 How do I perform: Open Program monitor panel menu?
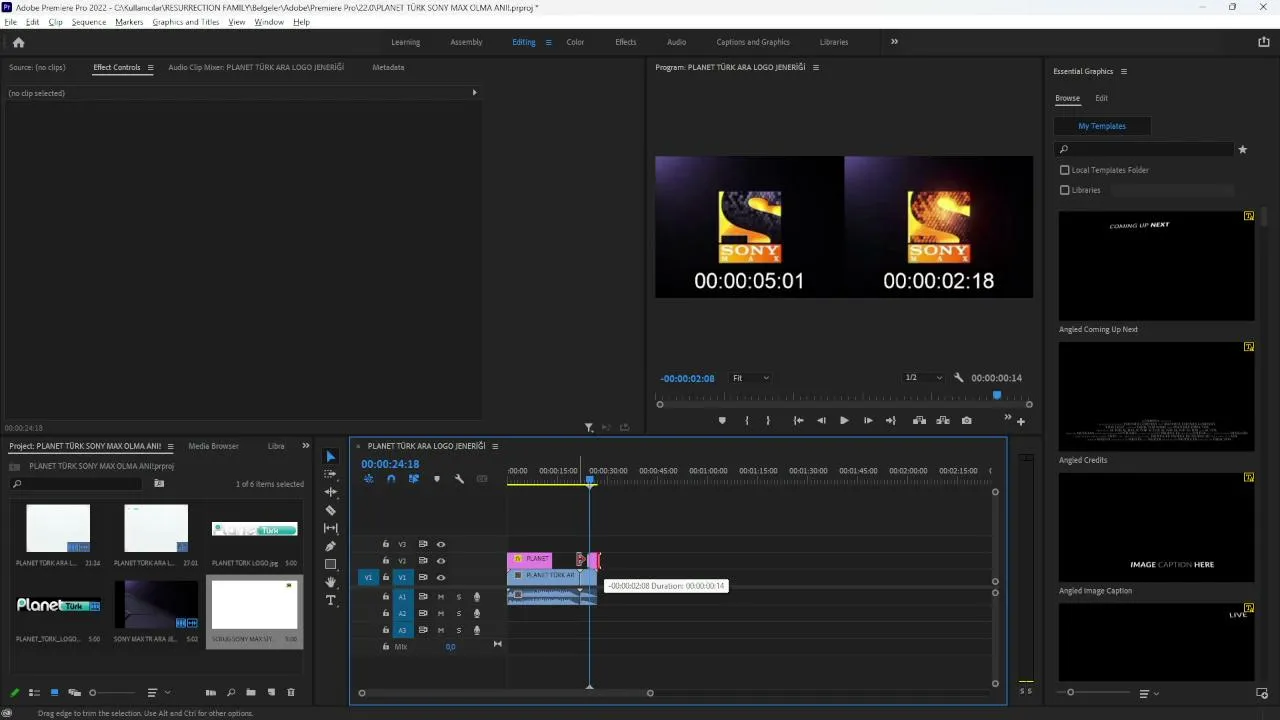tap(816, 68)
